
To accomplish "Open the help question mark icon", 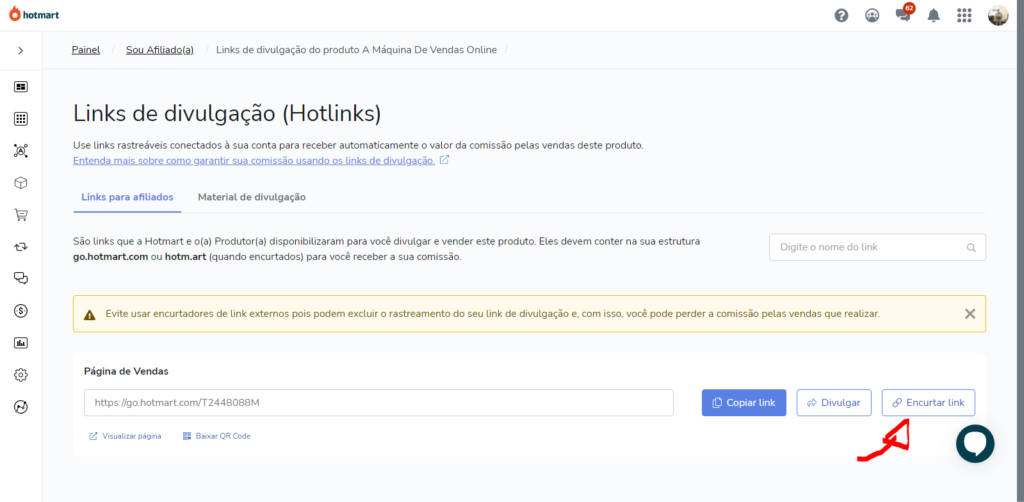I will [x=841, y=15].
